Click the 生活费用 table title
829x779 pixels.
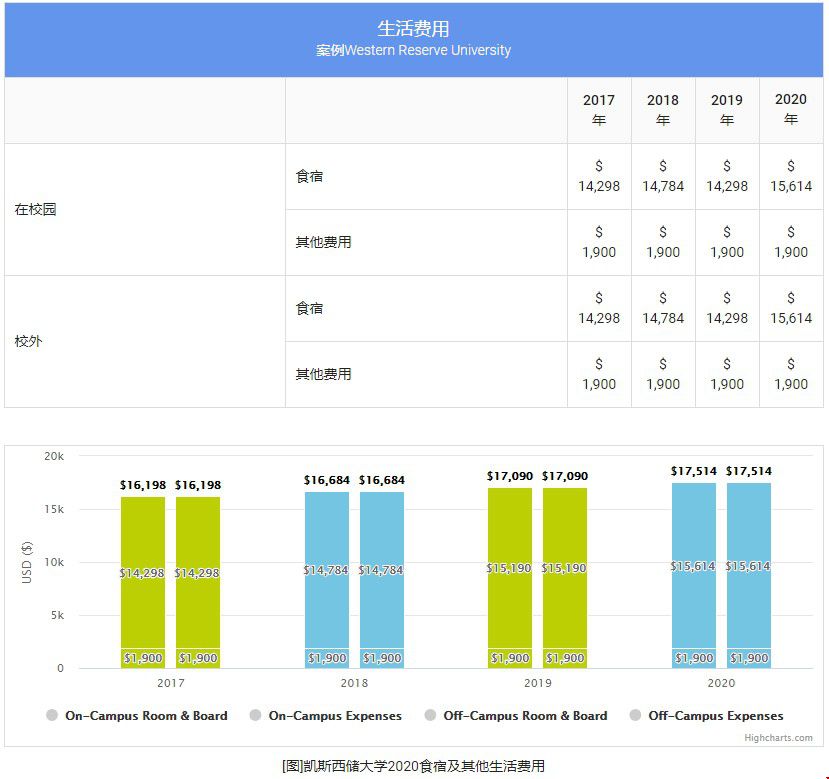point(413,29)
